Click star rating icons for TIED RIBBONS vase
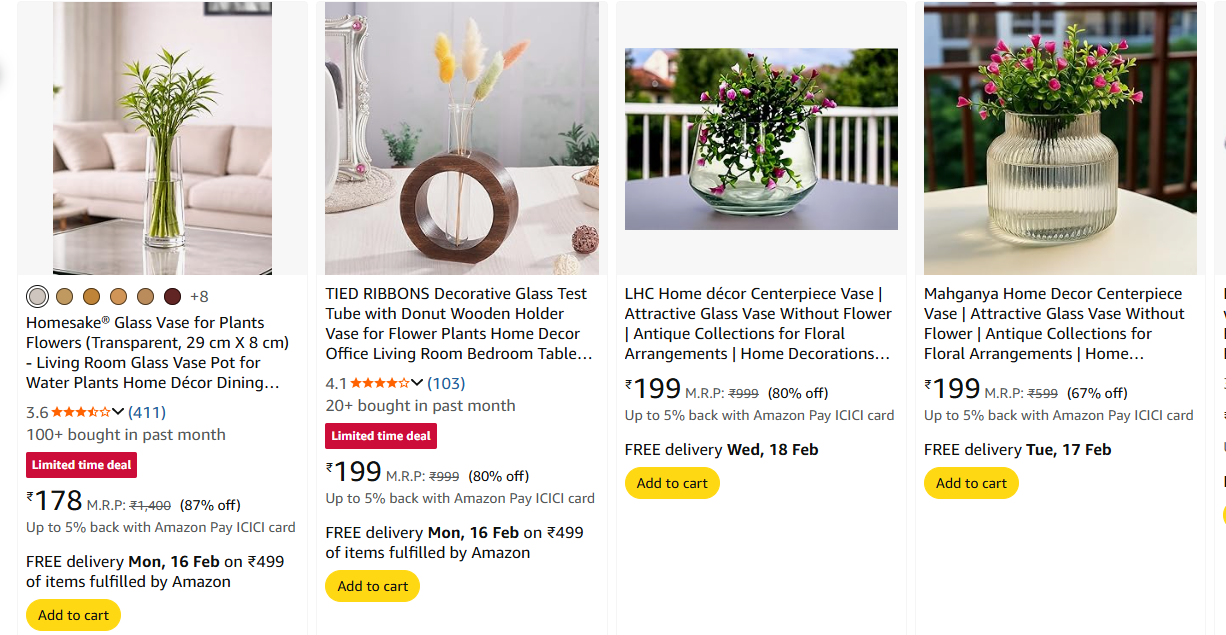Image resolution: width=1226 pixels, height=635 pixels. click(x=380, y=383)
